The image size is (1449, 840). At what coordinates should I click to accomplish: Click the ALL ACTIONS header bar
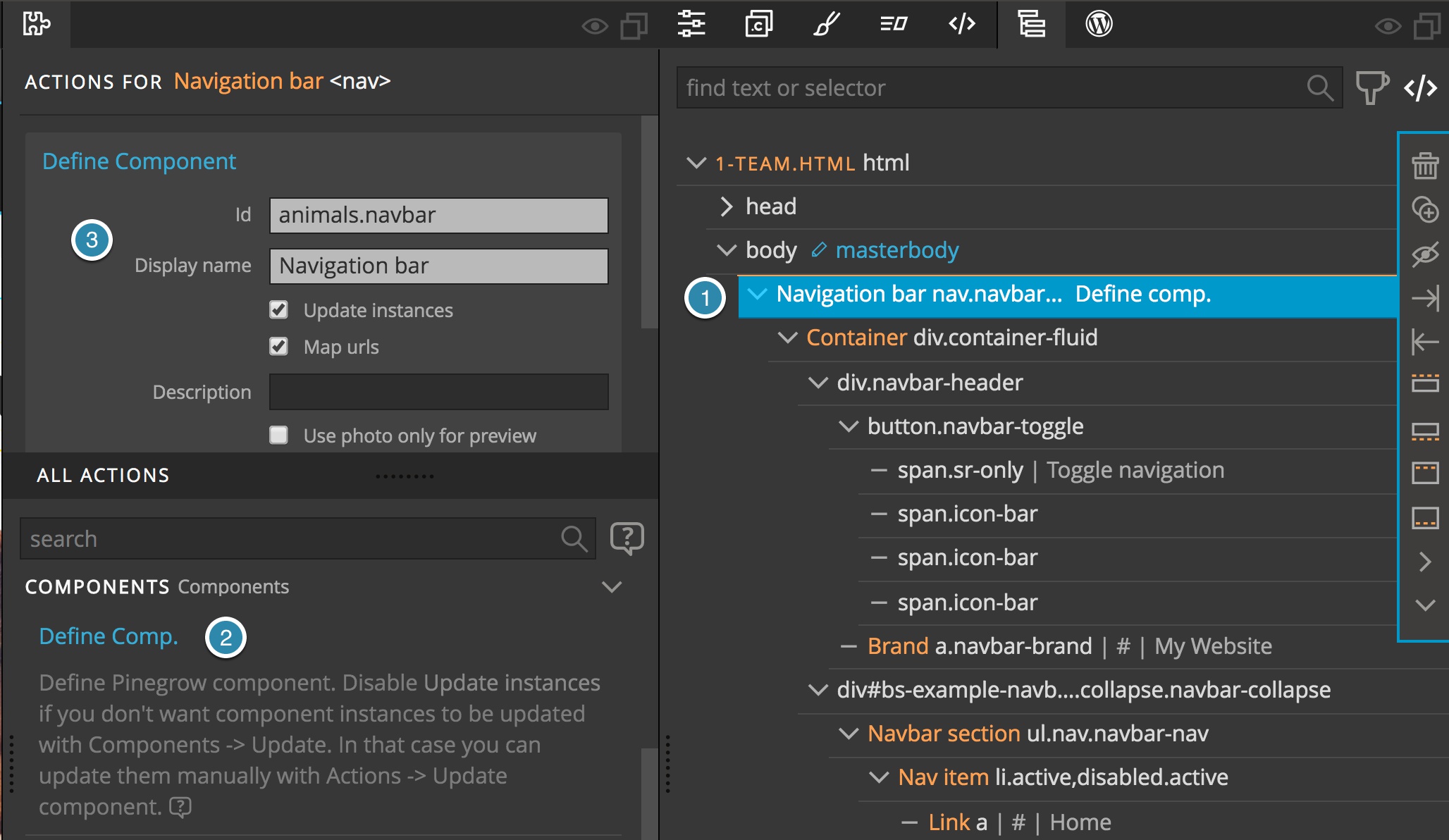click(330, 476)
